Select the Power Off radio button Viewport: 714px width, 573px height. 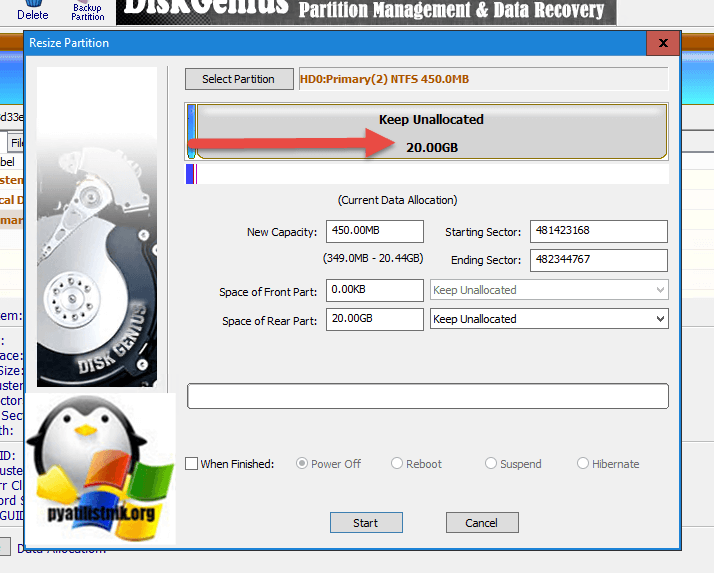[301, 464]
